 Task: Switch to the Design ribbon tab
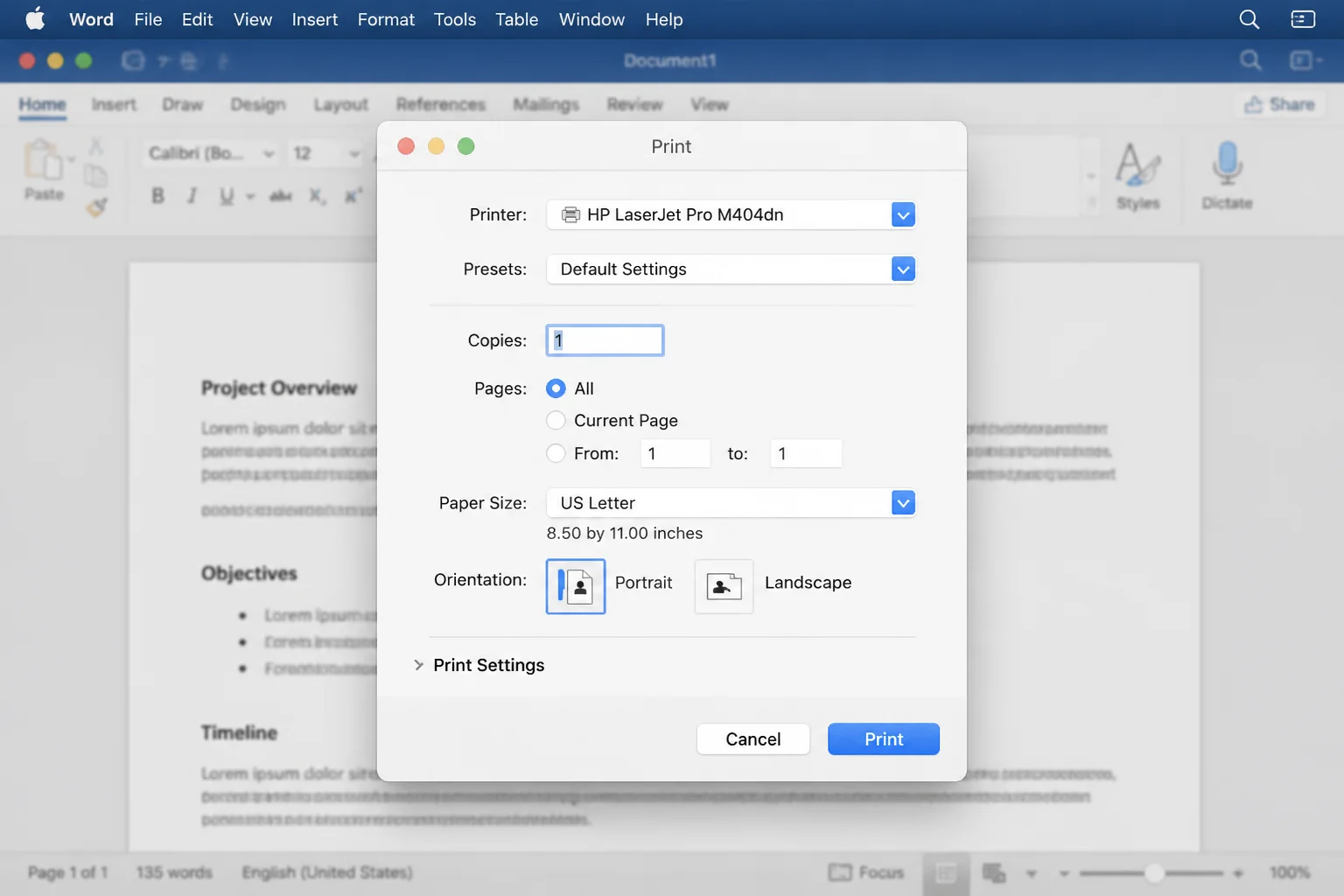pyautogui.click(x=258, y=105)
